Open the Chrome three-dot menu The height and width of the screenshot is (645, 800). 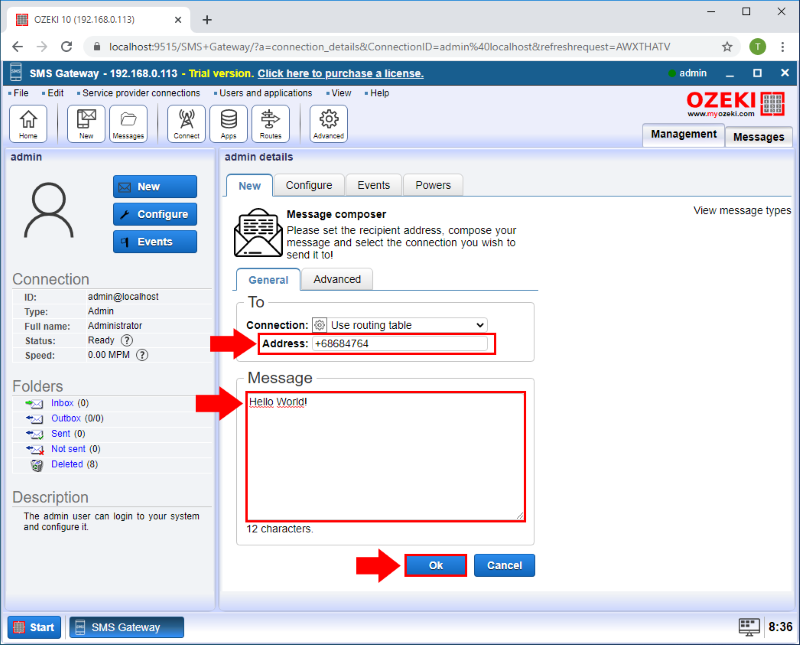pos(782,47)
